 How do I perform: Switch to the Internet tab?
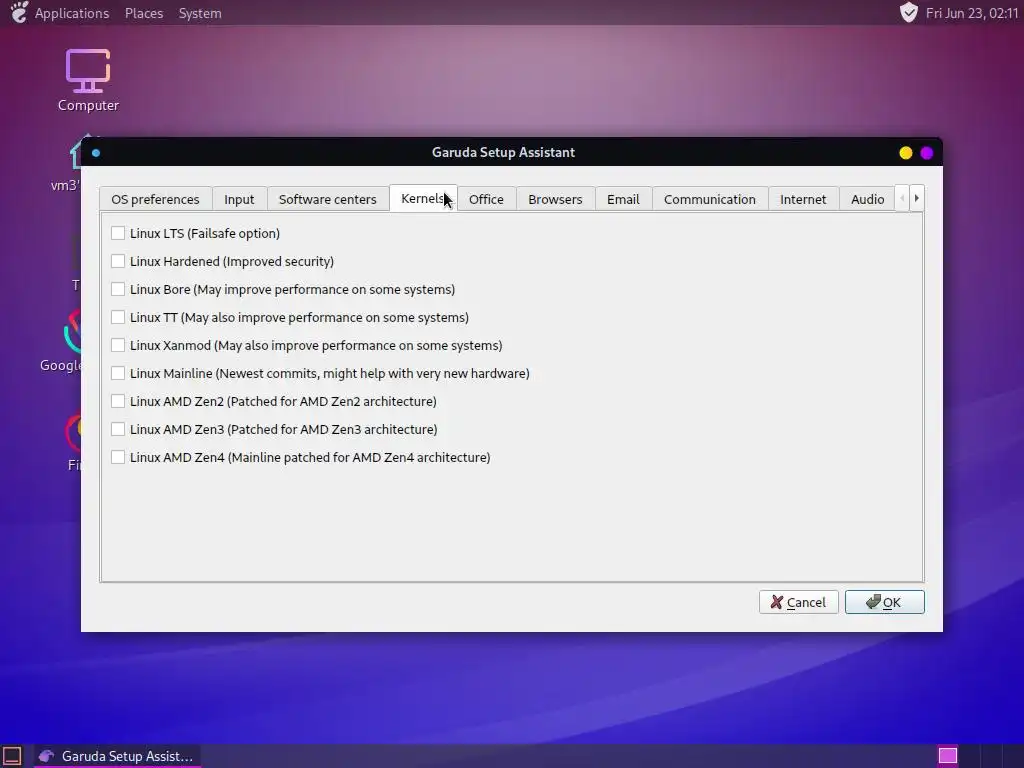coord(803,199)
